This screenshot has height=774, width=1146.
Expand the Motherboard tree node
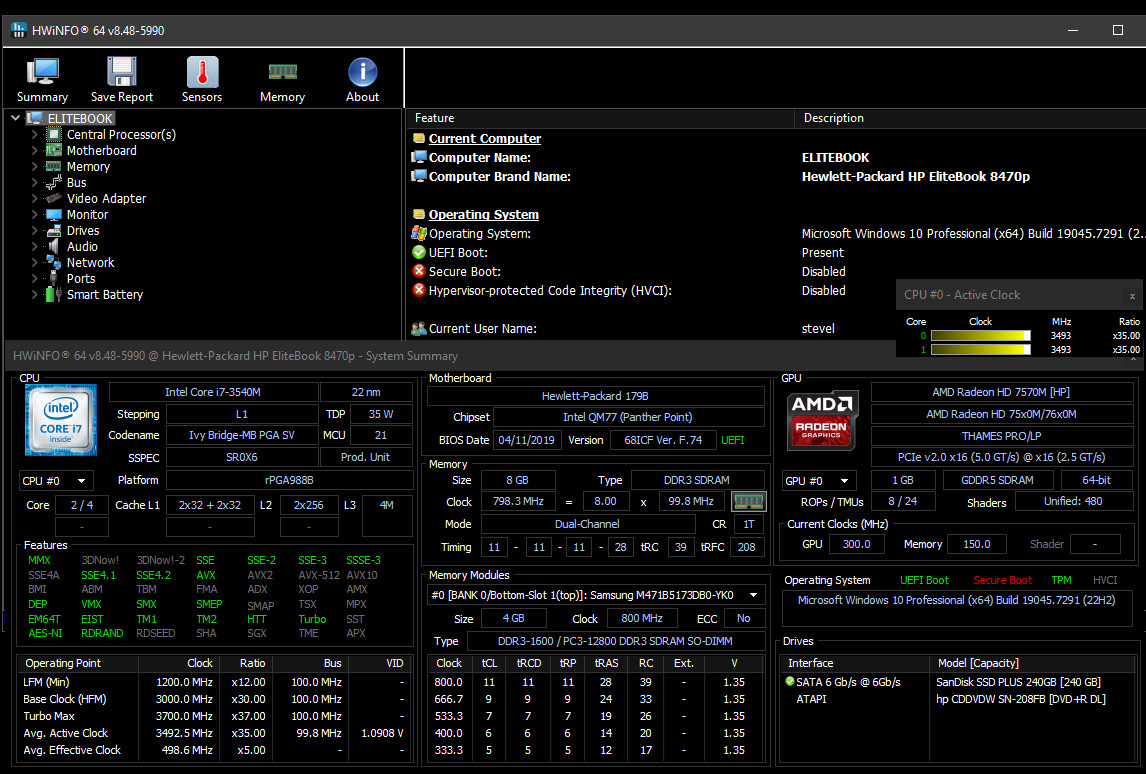[x=34, y=151]
